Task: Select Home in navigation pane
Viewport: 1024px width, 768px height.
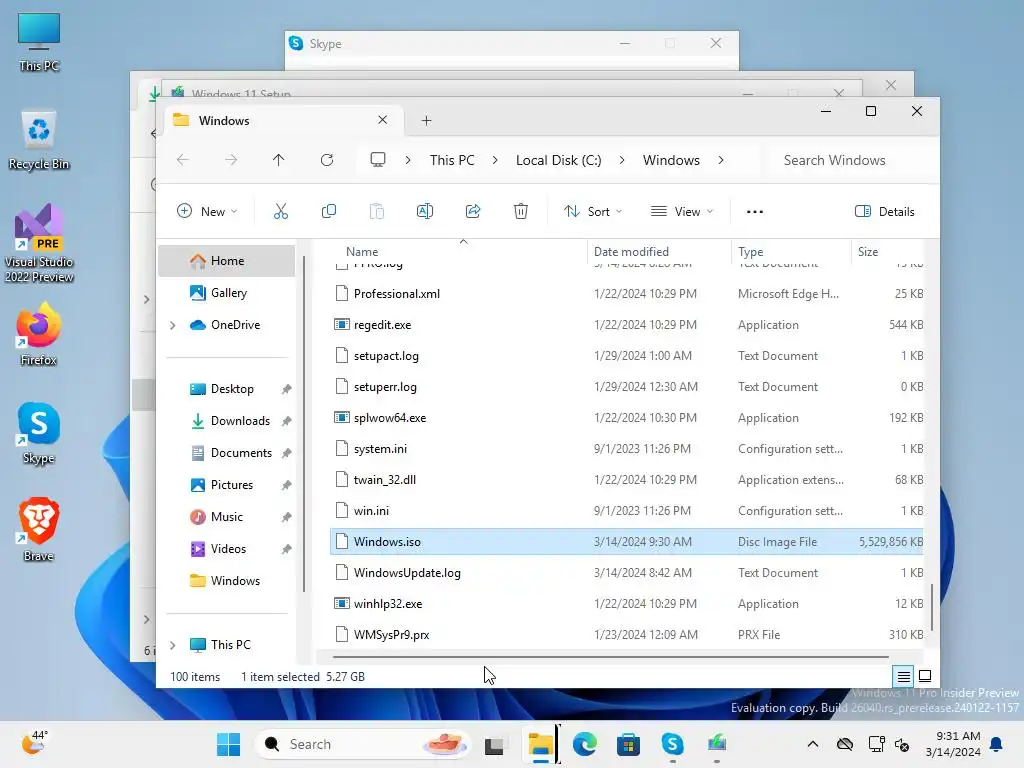Action: pos(227,261)
